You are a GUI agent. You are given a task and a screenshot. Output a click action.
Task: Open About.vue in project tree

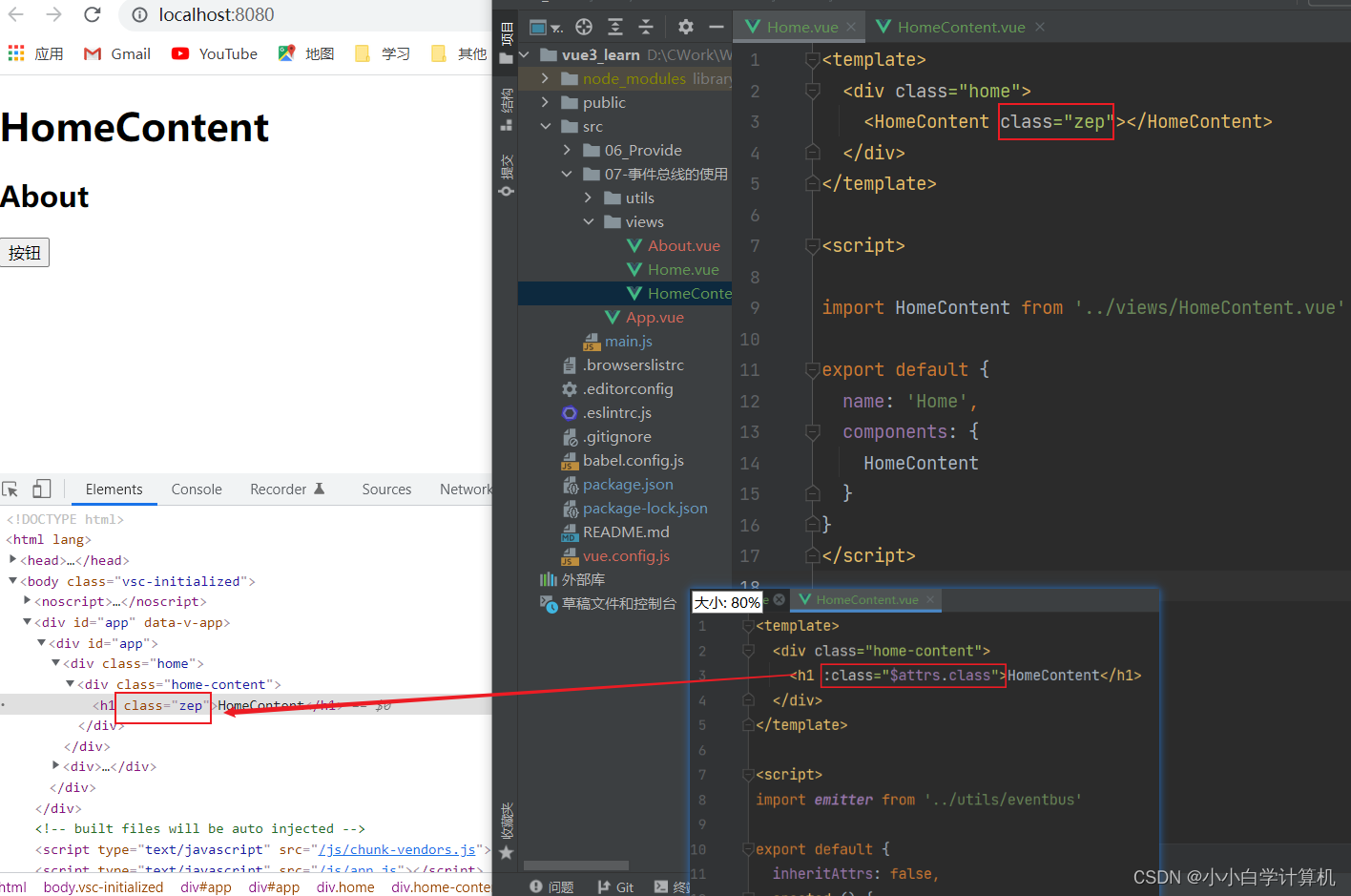674,245
